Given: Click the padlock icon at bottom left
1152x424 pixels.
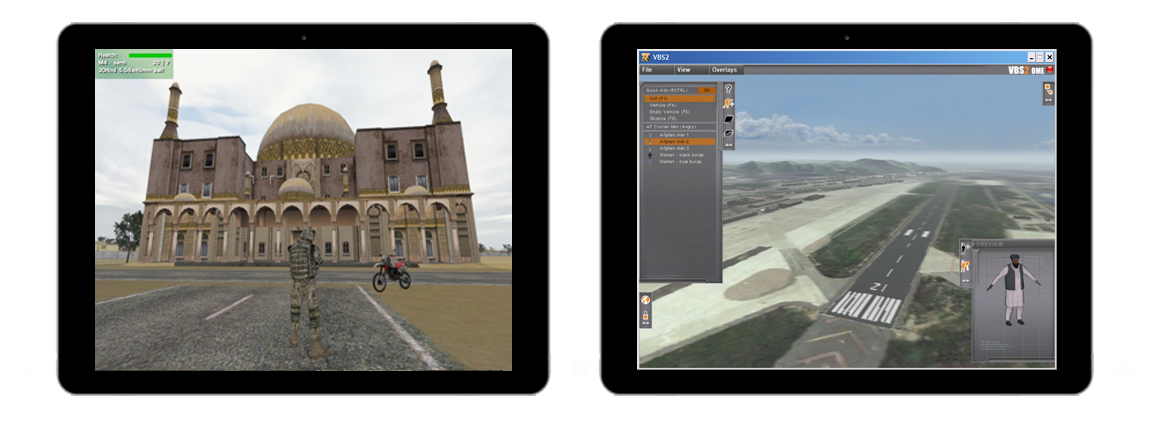Looking at the screenshot, I should tap(646, 315).
